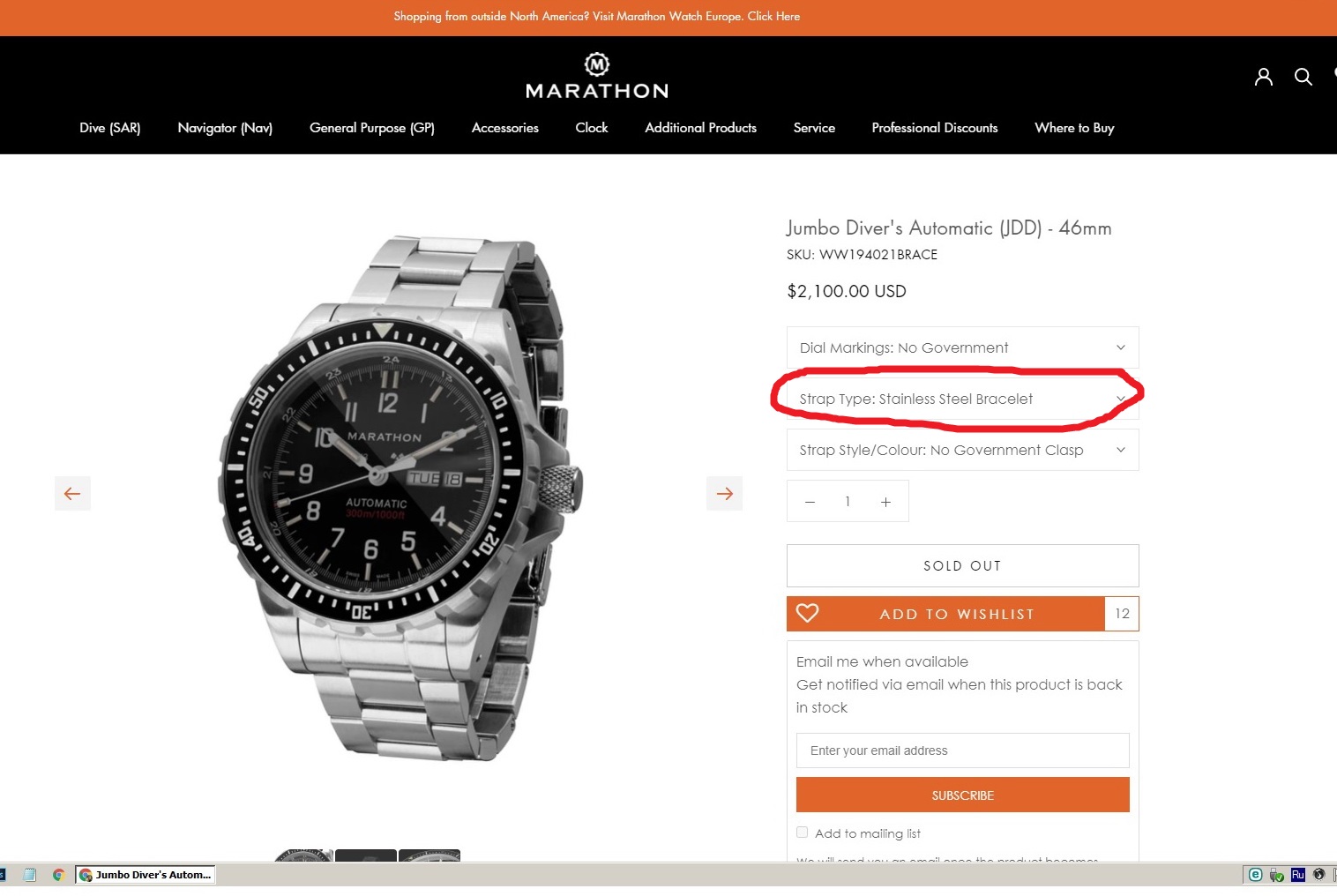Click the search magnifier icon

[1303, 77]
